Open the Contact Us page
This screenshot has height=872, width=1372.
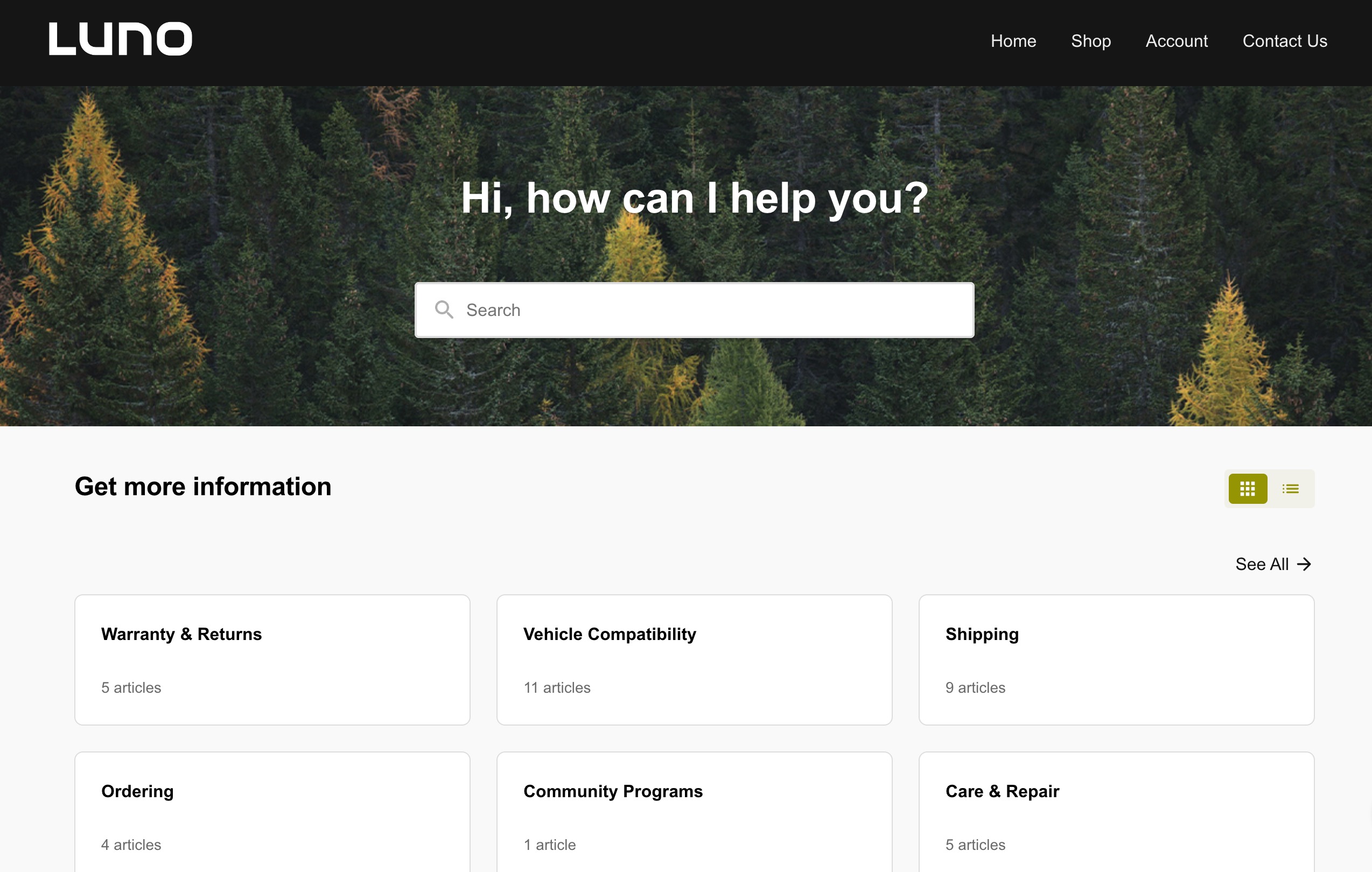click(1285, 40)
